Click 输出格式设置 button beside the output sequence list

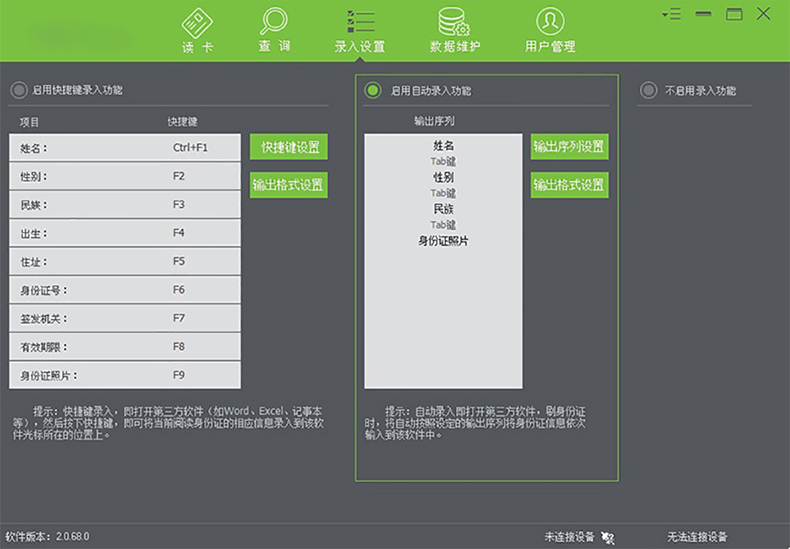(x=569, y=185)
